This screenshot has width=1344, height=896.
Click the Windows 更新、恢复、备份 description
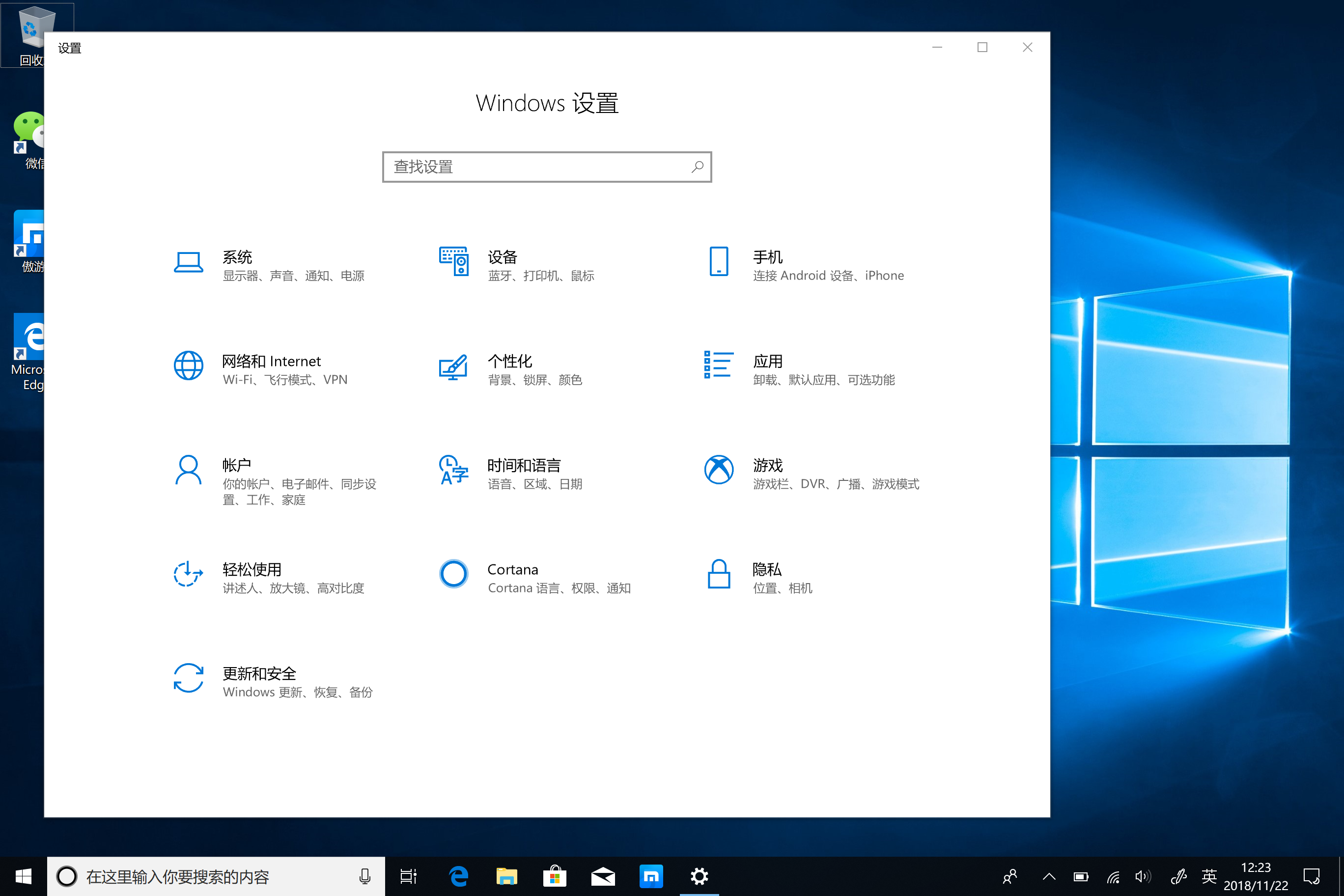[297, 693]
